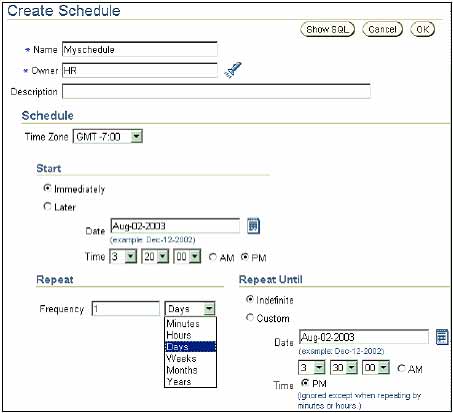Click into the empty Description field
This screenshot has width=453, height=413.
(216, 91)
